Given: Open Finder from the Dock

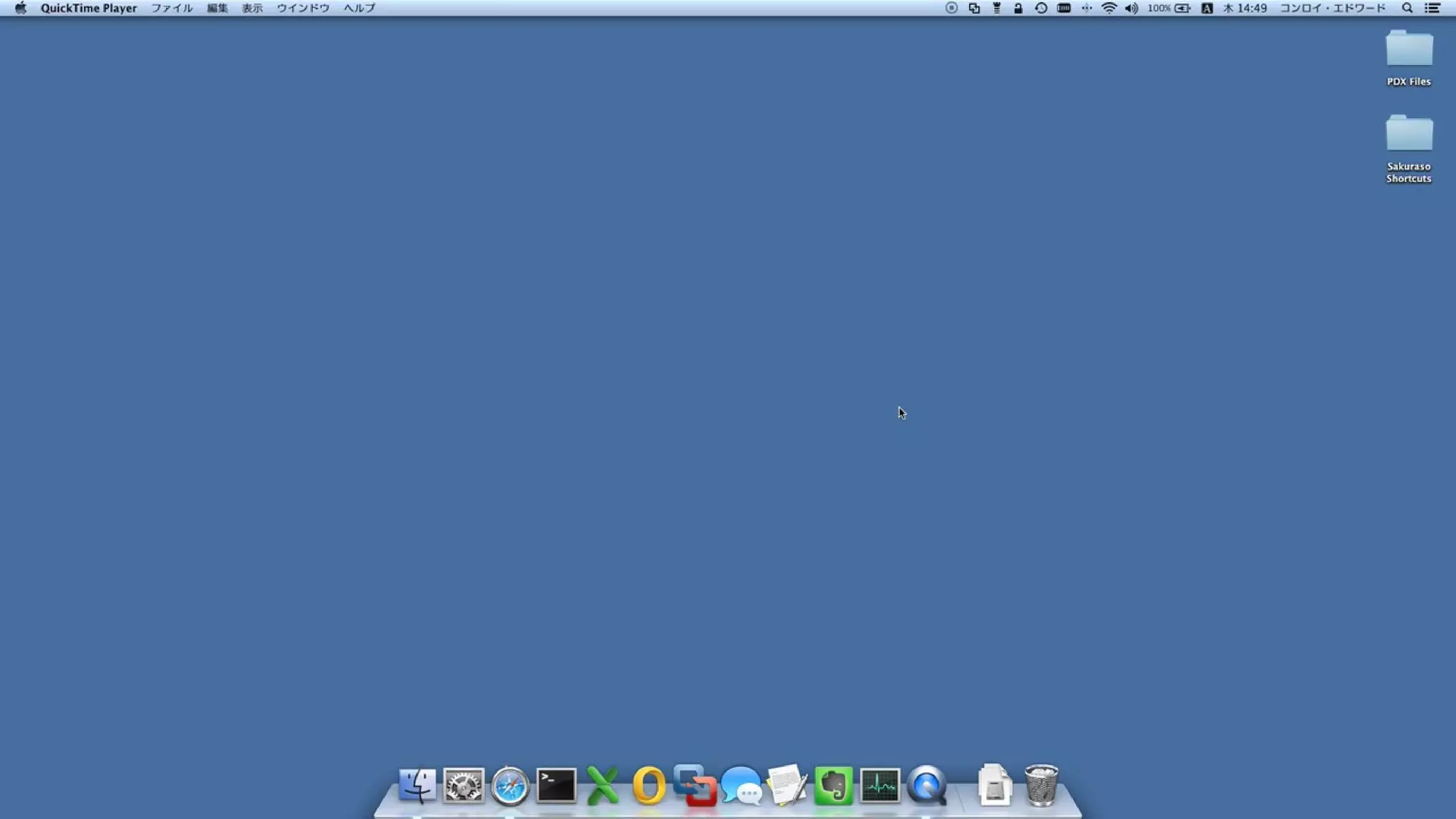Looking at the screenshot, I should pyautogui.click(x=417, y=785).
